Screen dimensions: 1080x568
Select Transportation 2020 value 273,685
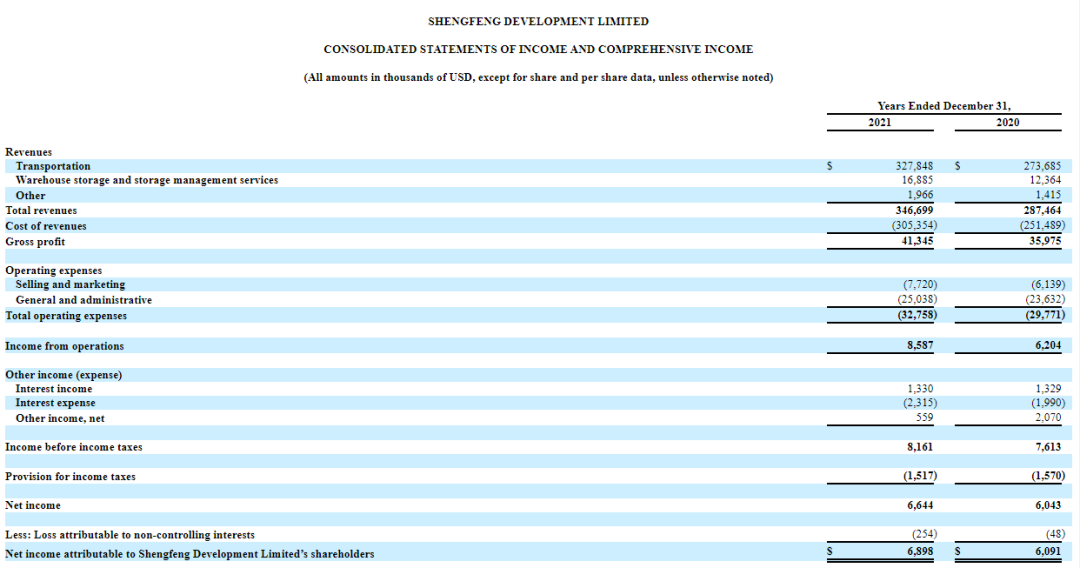point(1042,166)
